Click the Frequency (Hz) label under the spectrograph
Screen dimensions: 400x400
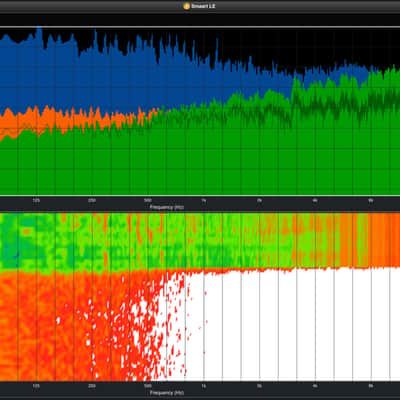[x=167, y=393]
